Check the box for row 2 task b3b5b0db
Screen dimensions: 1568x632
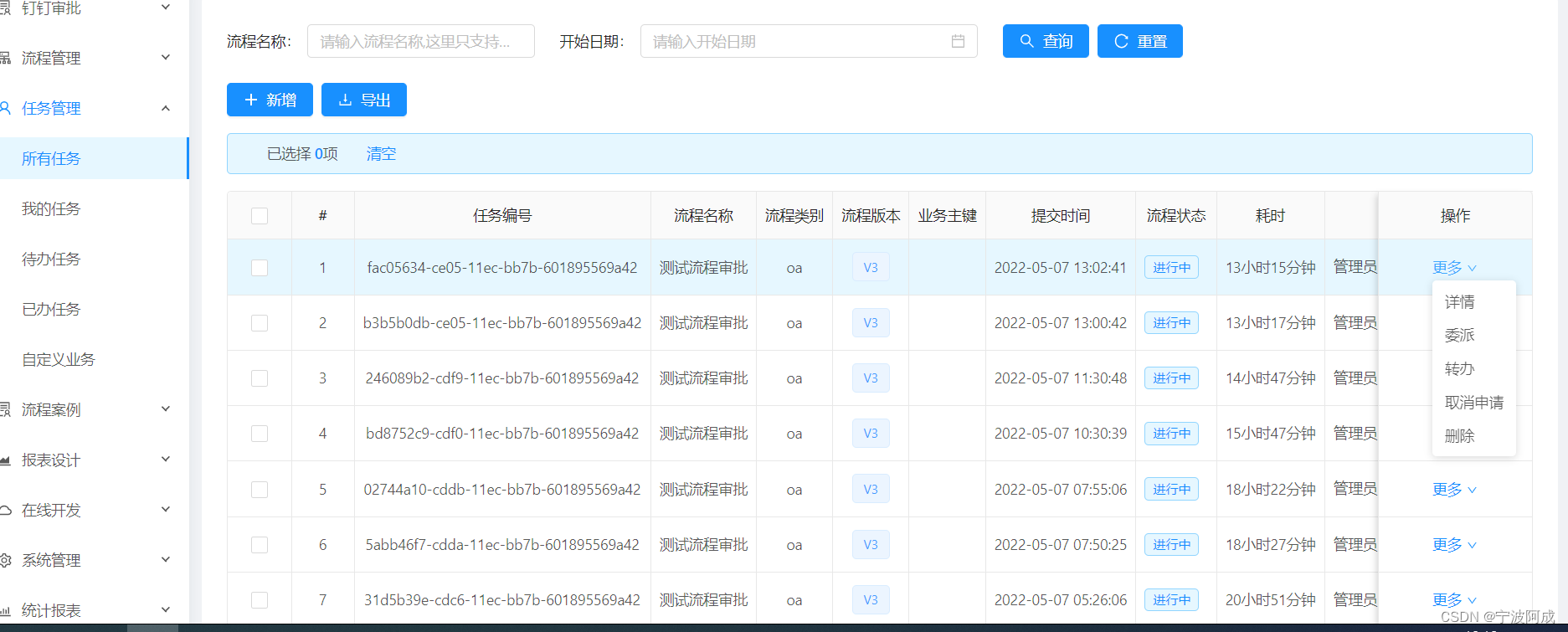click(260, 323)
